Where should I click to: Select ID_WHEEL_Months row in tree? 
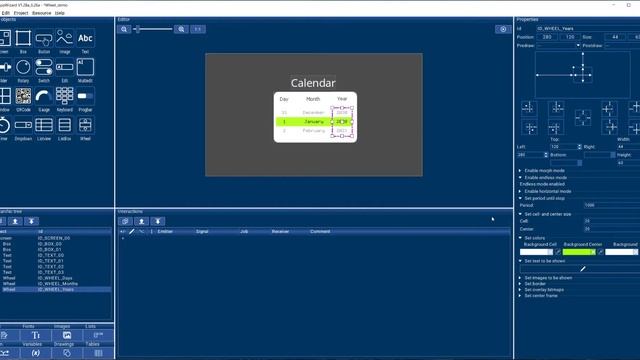(56, 284)
